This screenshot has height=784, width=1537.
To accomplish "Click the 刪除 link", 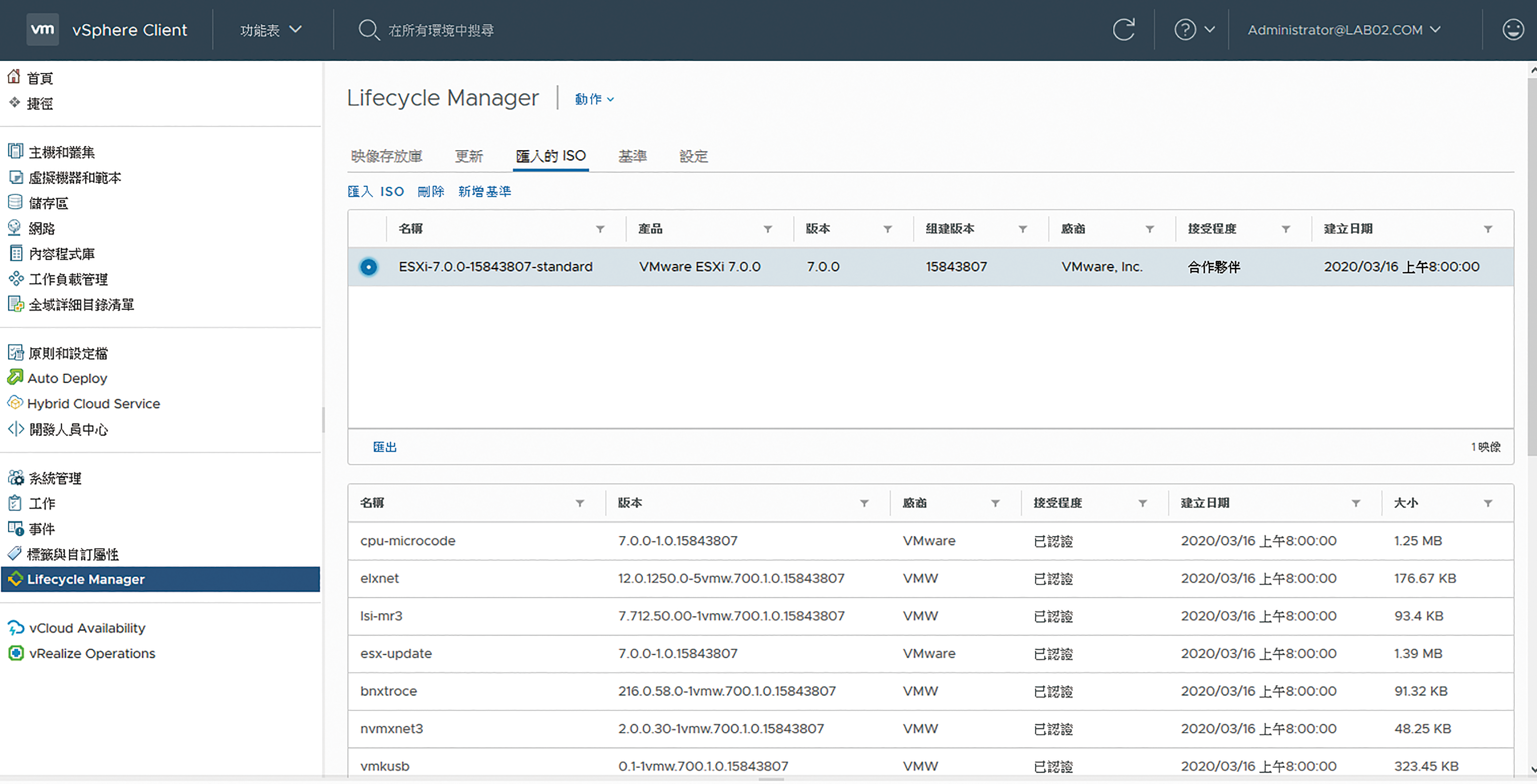I will tap(431, 191).
